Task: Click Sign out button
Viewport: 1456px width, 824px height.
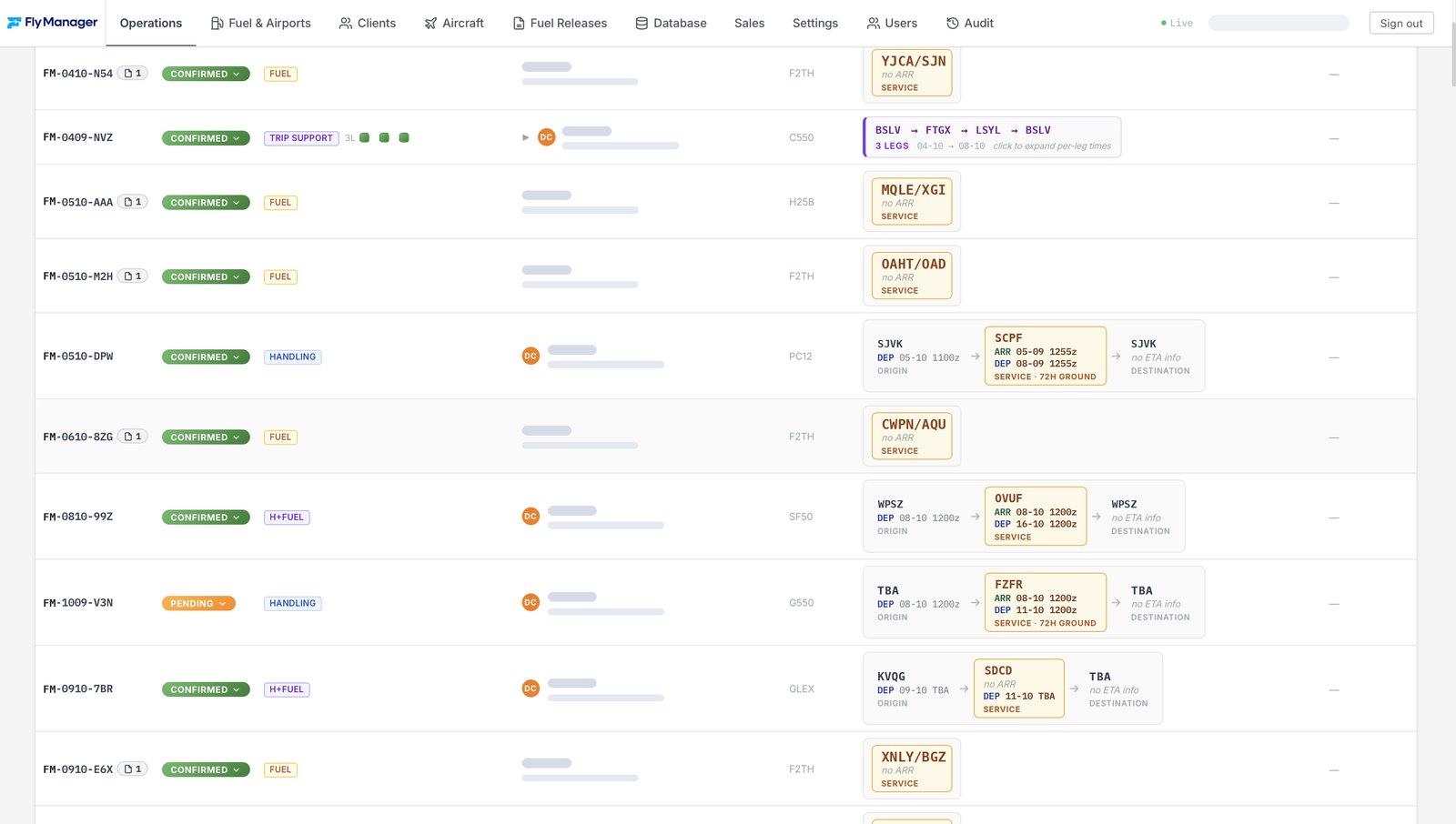Action: pos(1401,23)
